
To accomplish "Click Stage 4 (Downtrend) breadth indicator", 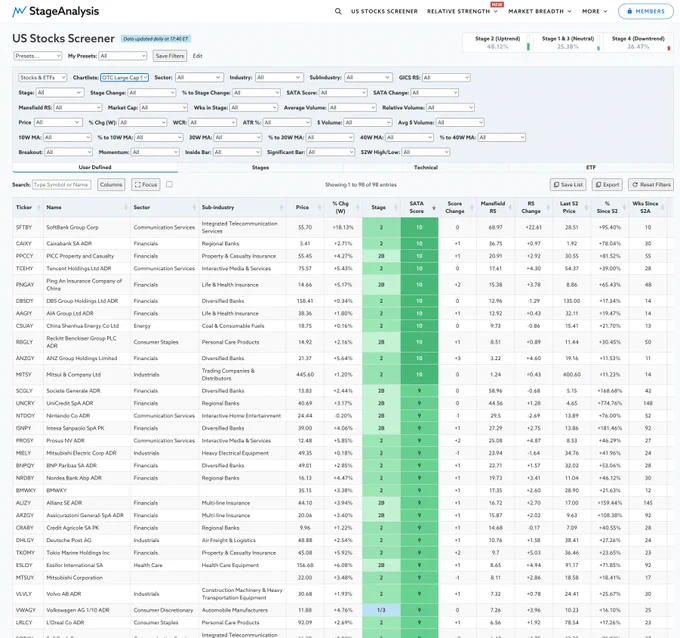I will 638,43.
